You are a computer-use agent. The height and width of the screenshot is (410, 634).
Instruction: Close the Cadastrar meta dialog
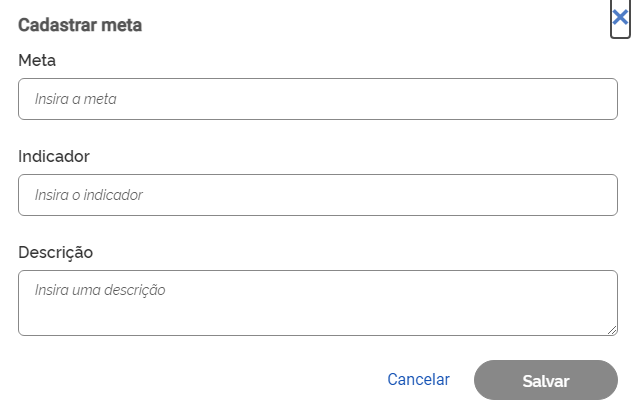point(620,17)
